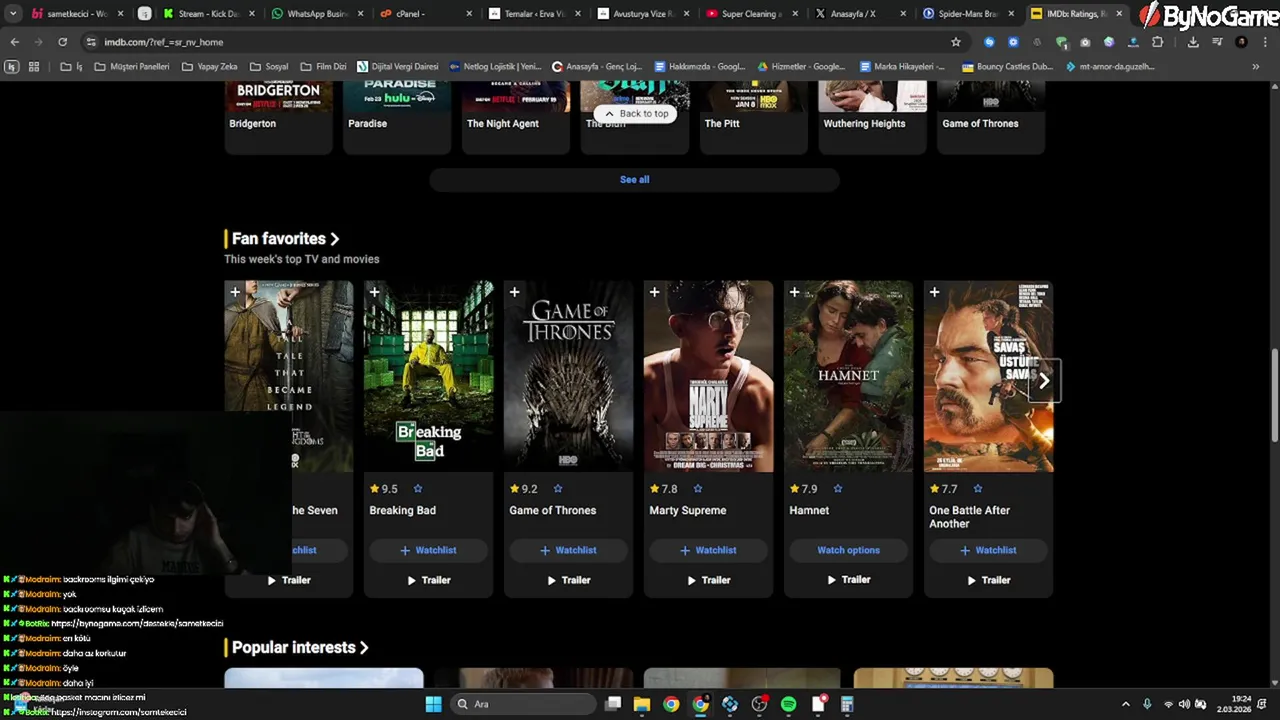This screenshot has width=1280, height=720.
Task: Open the Windows Start menu
Action: (x=433, y=704)
